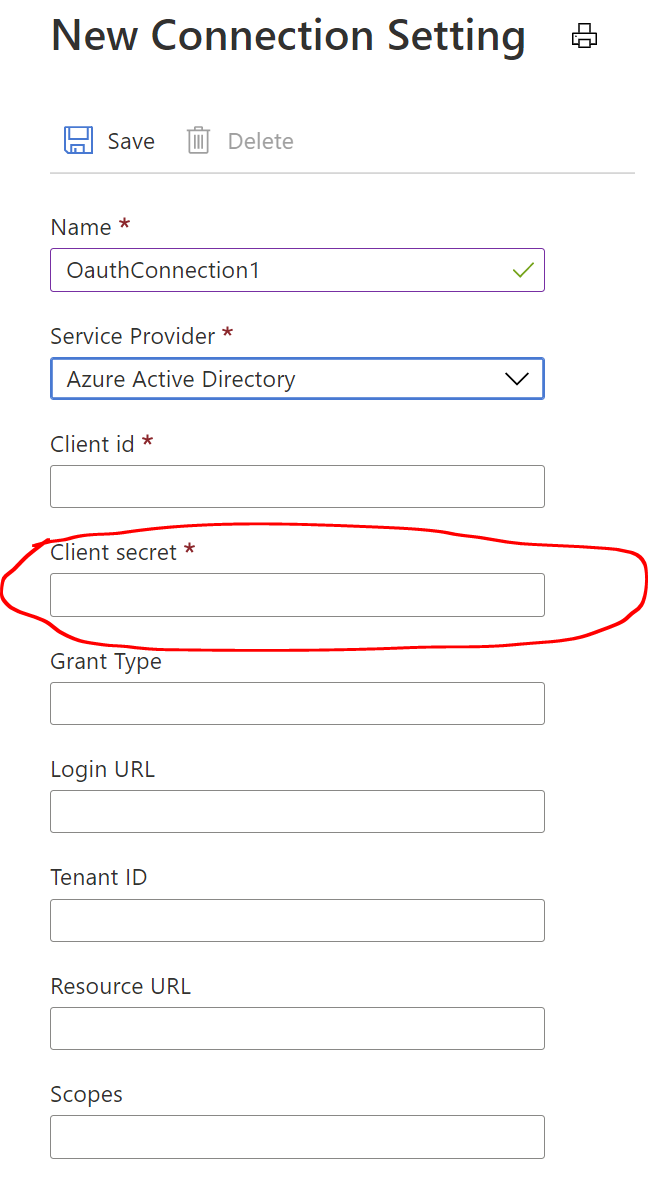Select the Grant Type input box
Image resolution: width=648 pixels, height=1196 pixels.
tap(297, 703)
